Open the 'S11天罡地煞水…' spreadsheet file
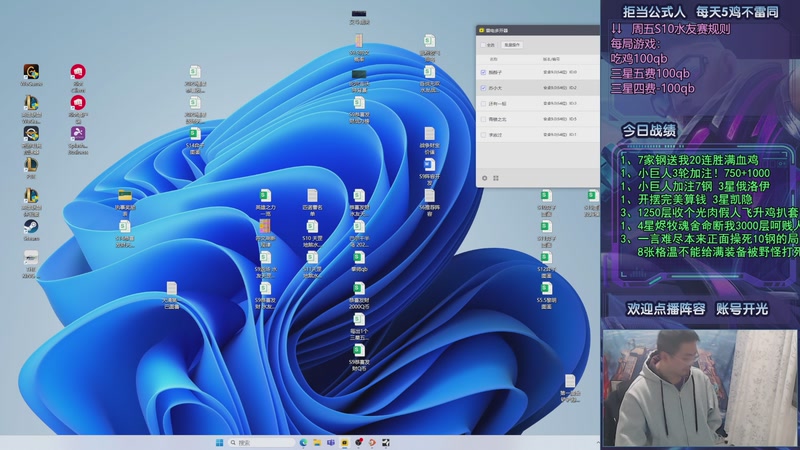800x450 pixels. click(x=312, y=264)
